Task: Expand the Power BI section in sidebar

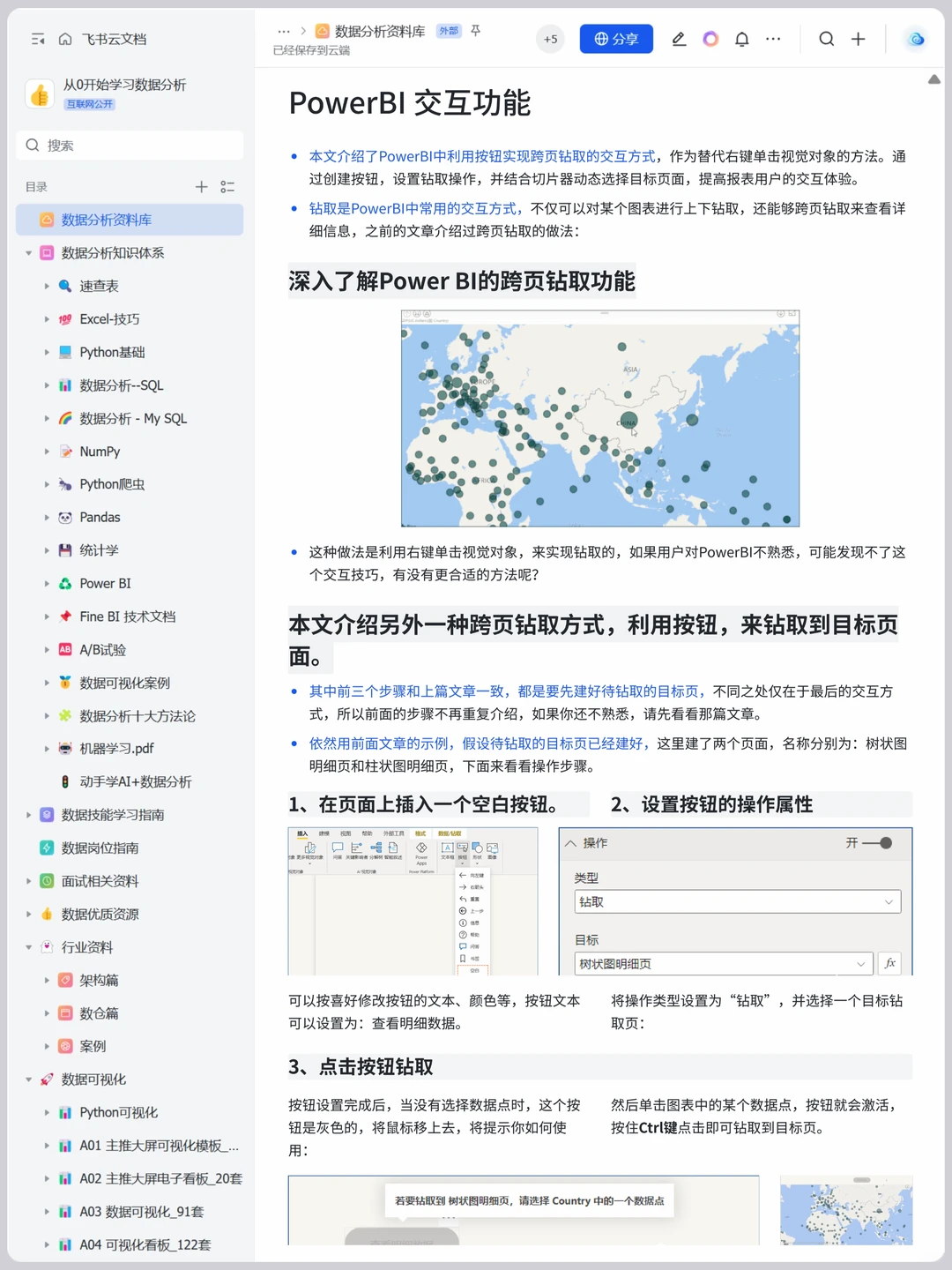Action: coord(47,583)
